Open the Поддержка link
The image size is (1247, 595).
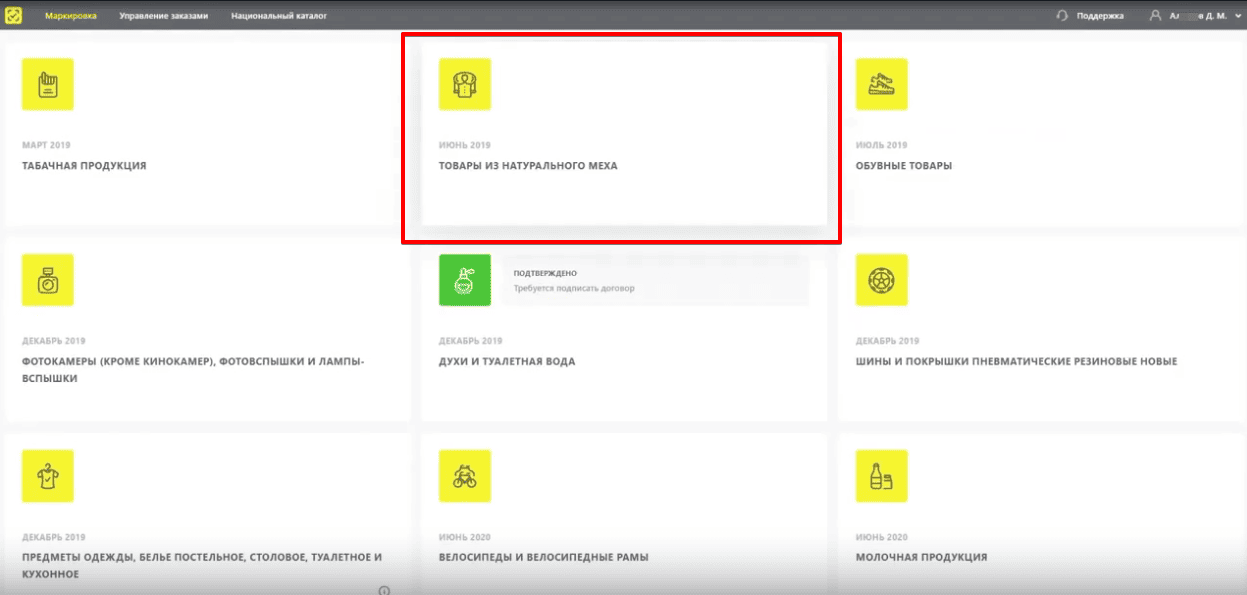[x=1100, y=16]
